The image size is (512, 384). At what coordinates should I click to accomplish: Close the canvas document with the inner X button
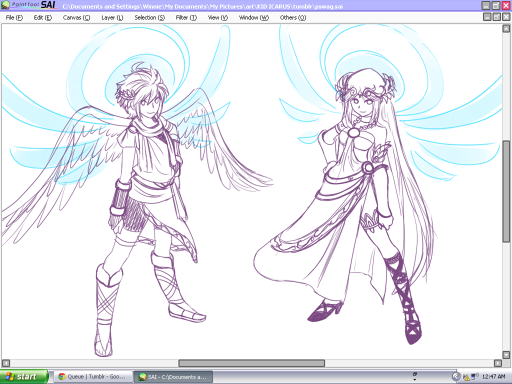pyautogui.click(x=506, y=17)
